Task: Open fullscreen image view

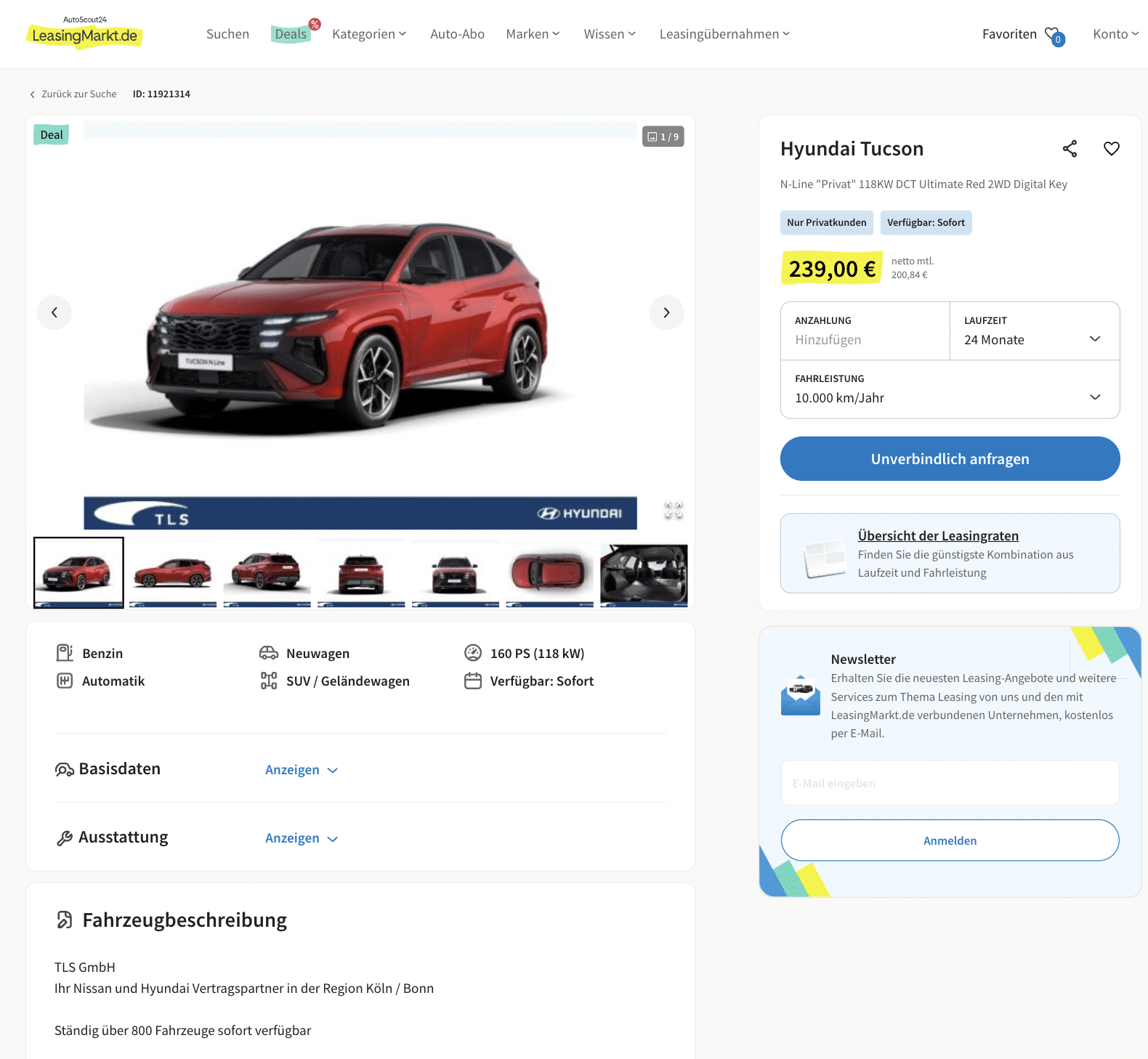Action: point(674,510)
